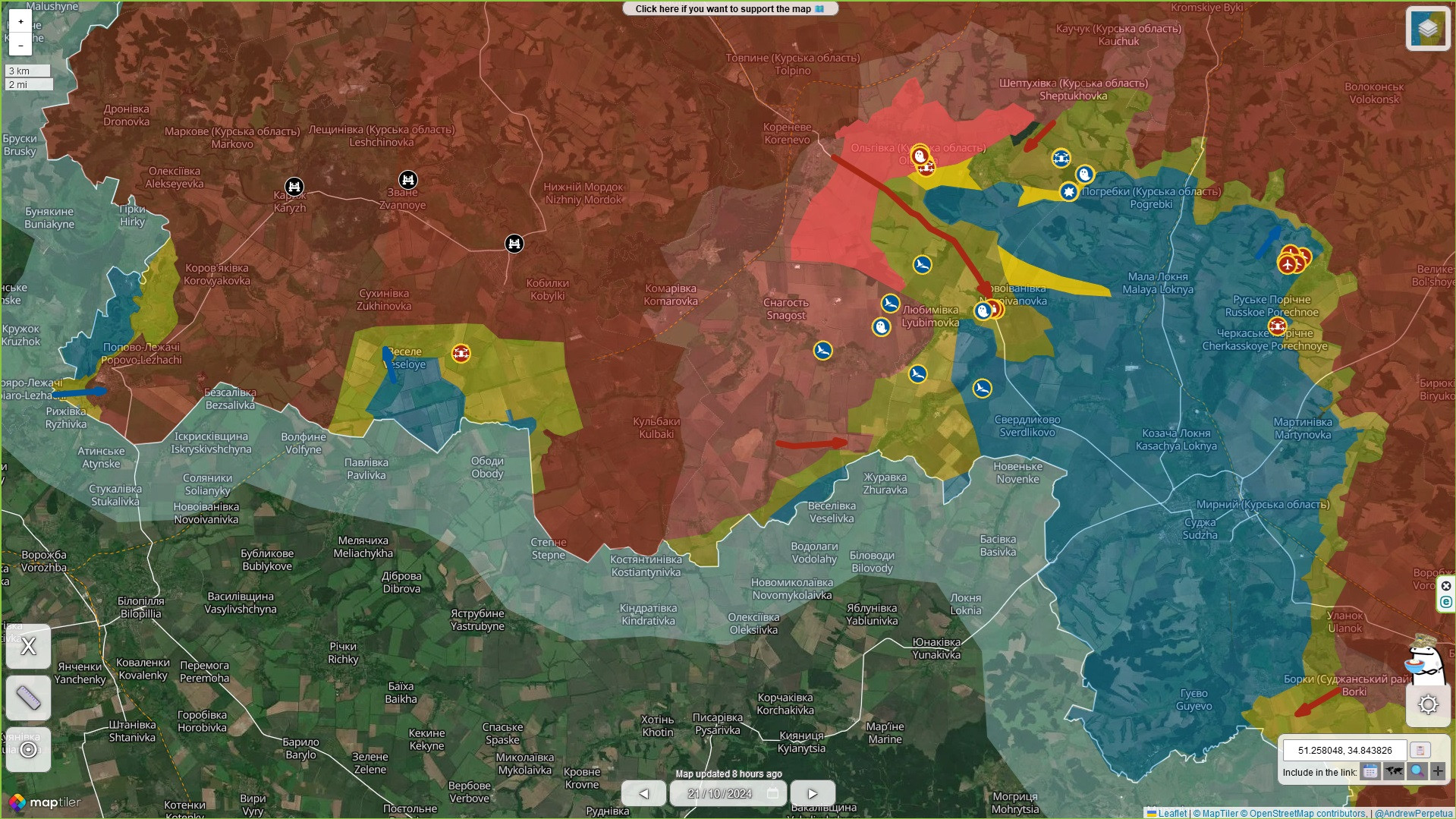Toggle including crosshair marker in link
Screen dimensions: 1456x819
coord(1438,772)
